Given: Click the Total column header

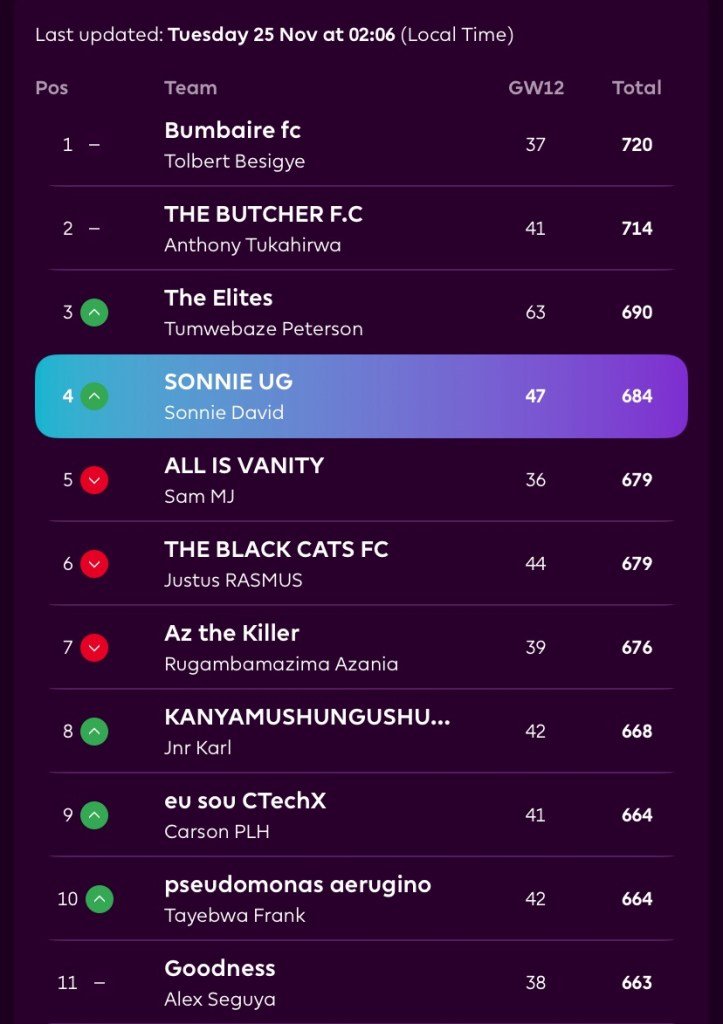Looking at the screenshot, I should pos(636,88).
